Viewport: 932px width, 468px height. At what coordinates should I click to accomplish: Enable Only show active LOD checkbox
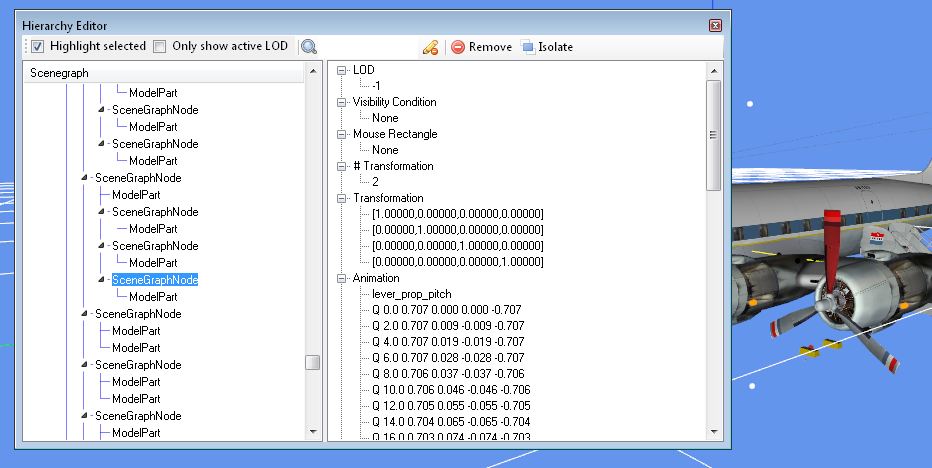pyautogui.click(x=159, y=46)
